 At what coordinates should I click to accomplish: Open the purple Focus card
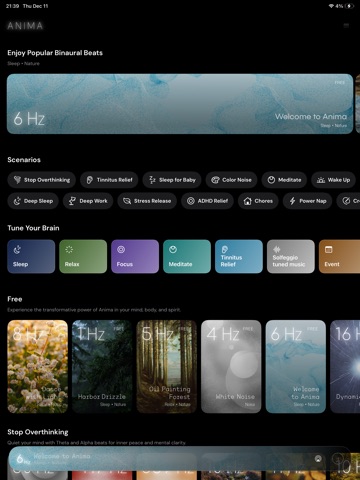tap(135, 256)
